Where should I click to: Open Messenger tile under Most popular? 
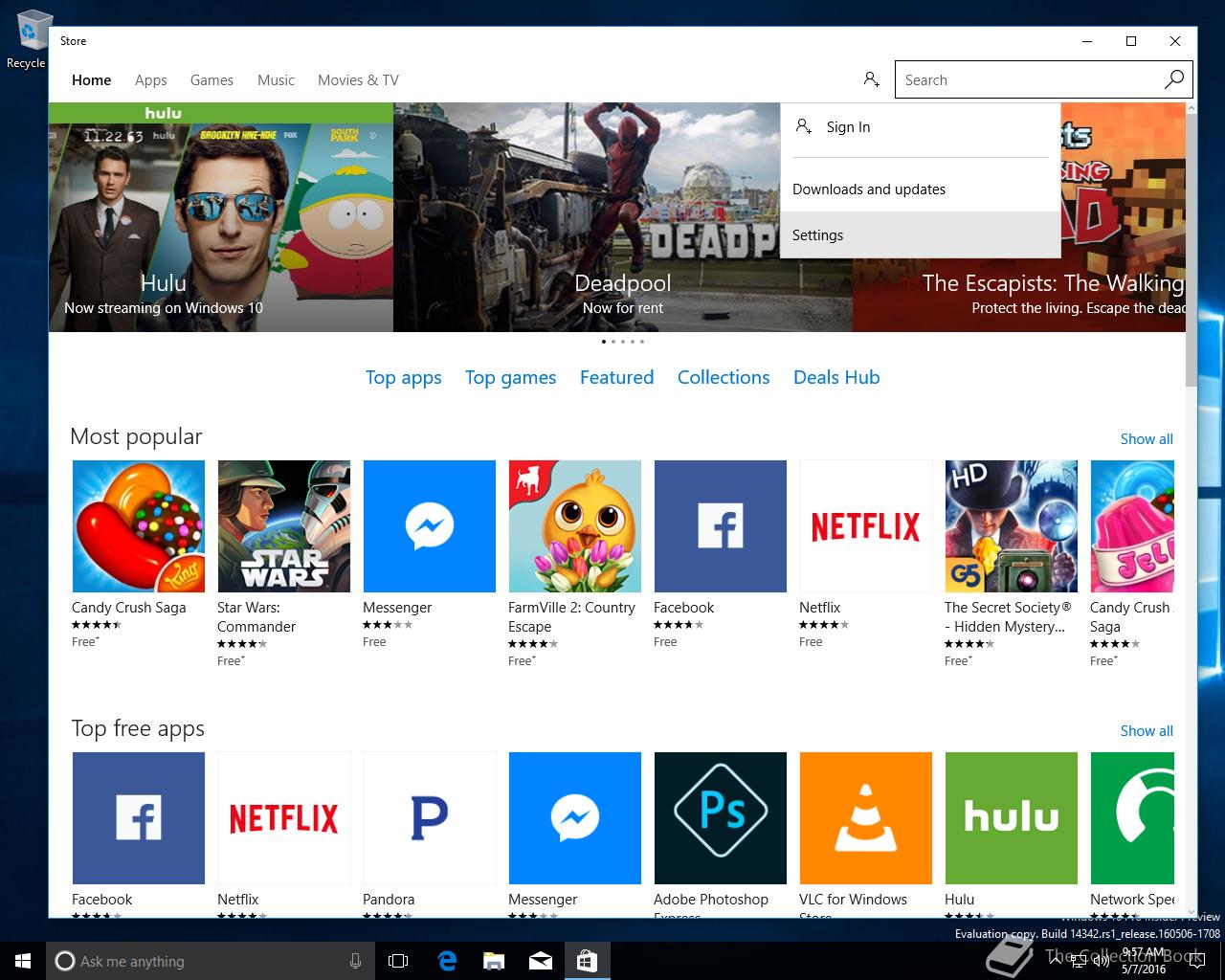click(430, 526)
